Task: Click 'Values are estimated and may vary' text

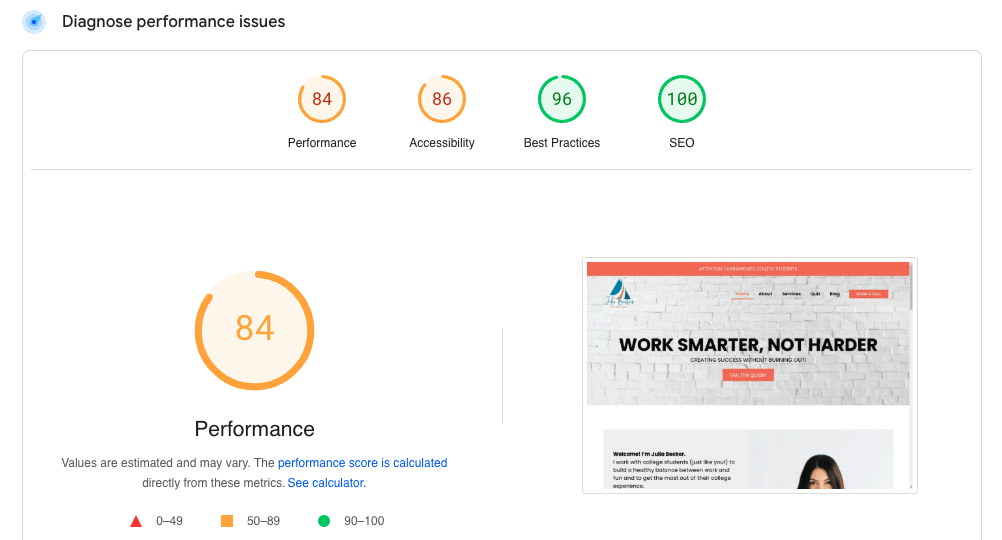Action: (x=156, y=463)
